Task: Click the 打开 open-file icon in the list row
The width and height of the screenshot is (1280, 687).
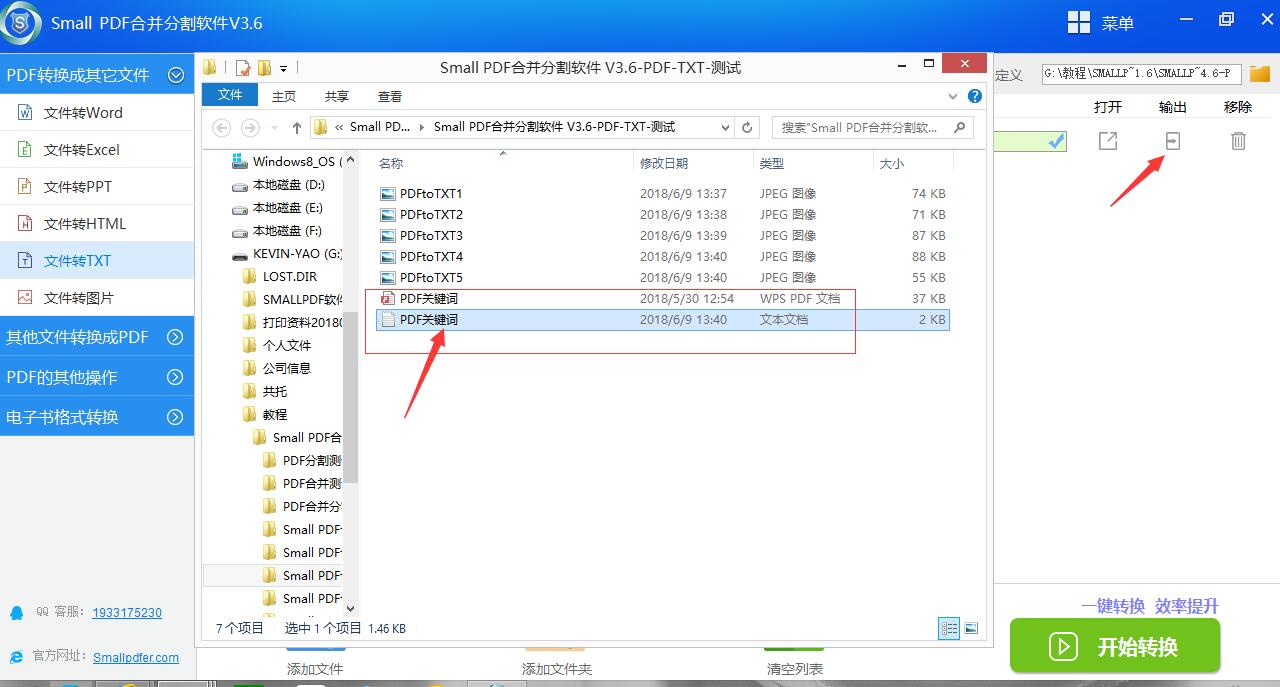Action: pyautogui.click(x=1108, y=141)
